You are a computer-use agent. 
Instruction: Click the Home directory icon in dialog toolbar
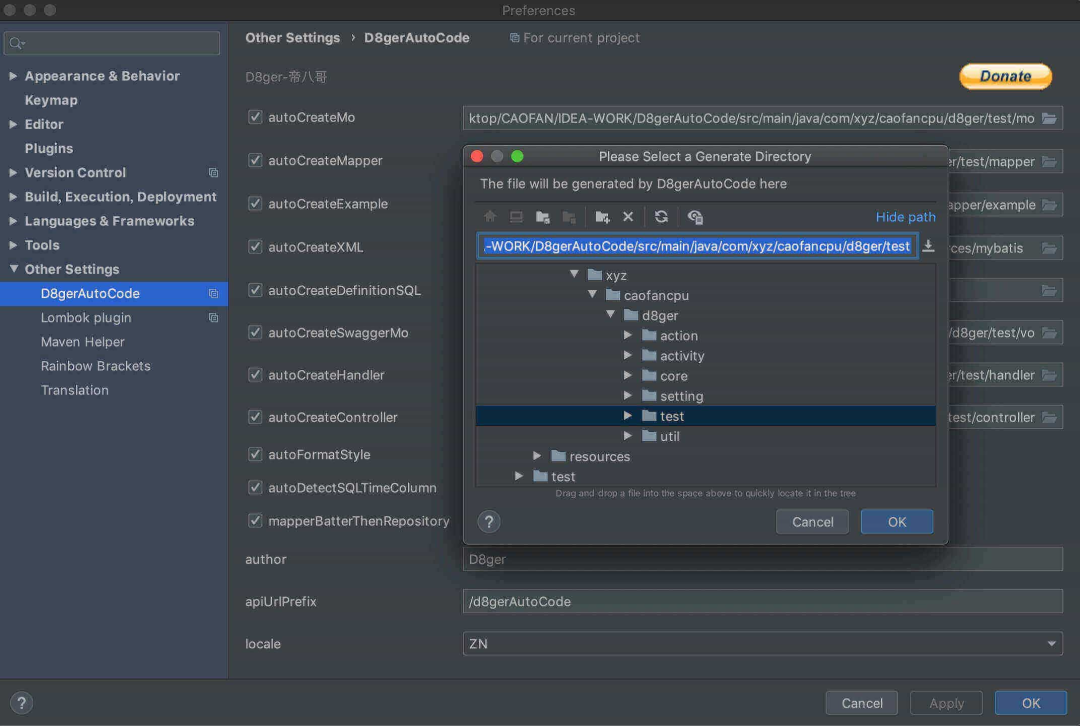(490, 217)
